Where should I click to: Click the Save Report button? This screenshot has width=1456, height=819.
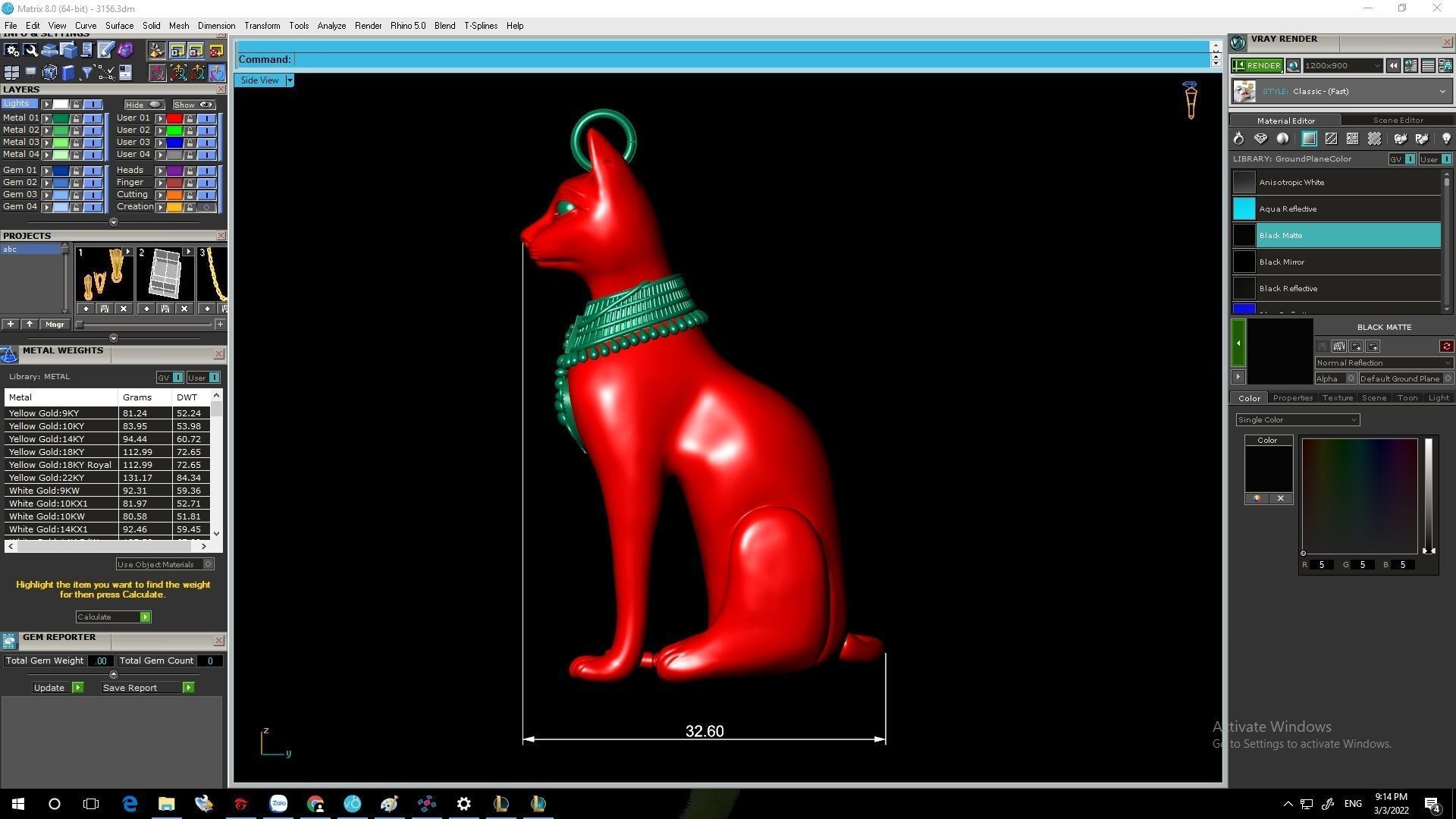click(x=147, y=688)
